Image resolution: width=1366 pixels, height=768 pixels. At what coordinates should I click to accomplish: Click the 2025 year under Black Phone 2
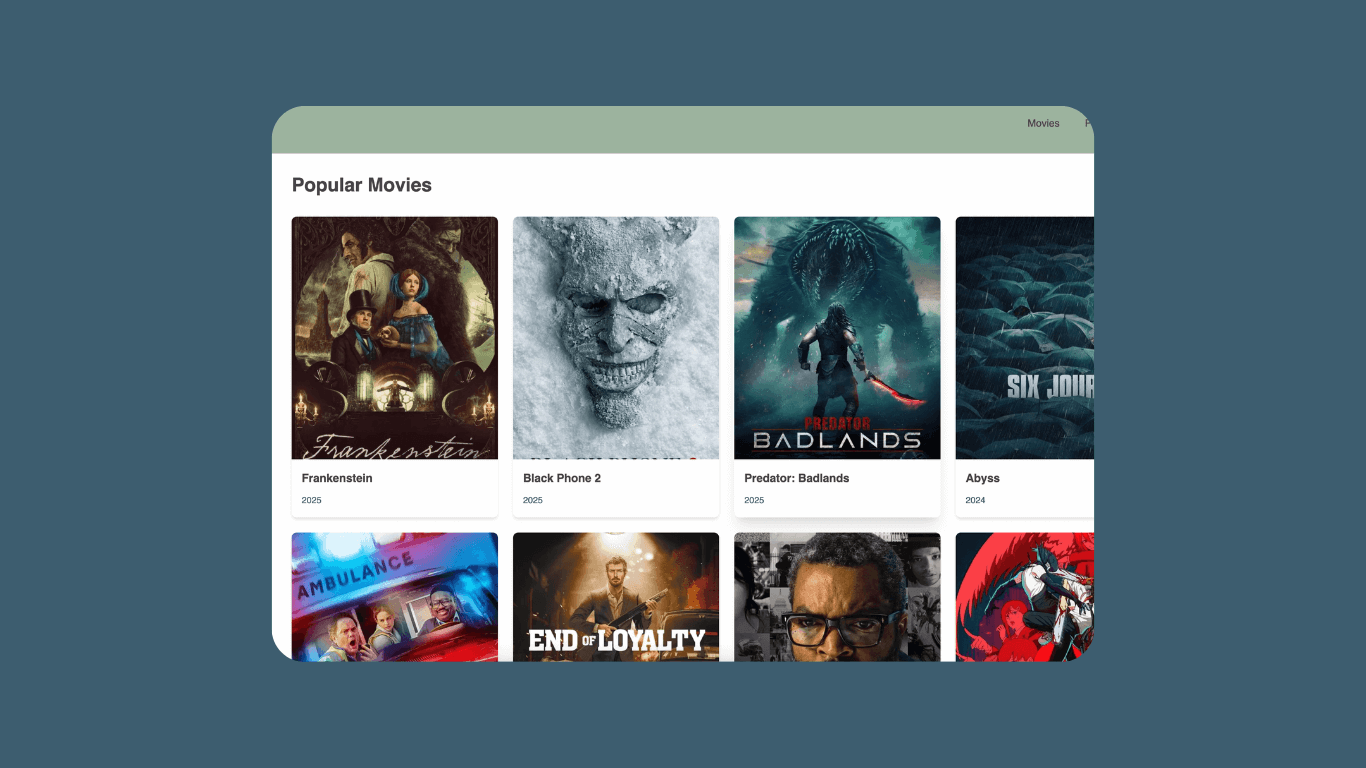click(533, 500)
